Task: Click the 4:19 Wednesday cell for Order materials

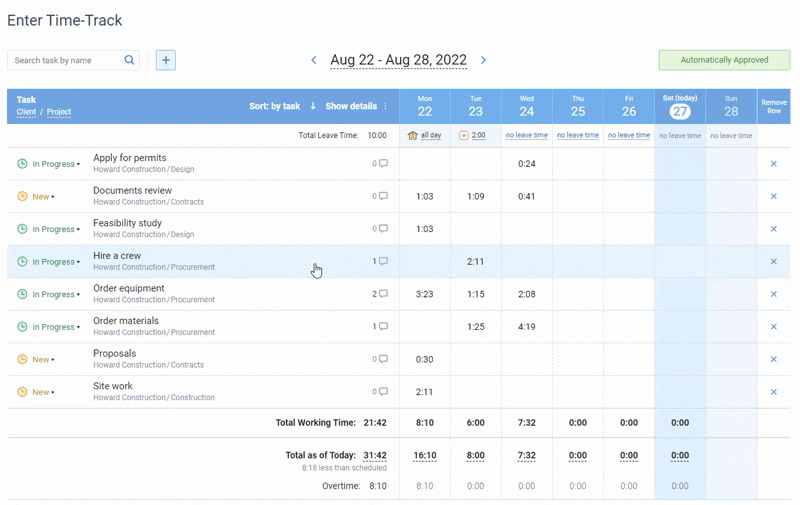Action: [527, 327]
